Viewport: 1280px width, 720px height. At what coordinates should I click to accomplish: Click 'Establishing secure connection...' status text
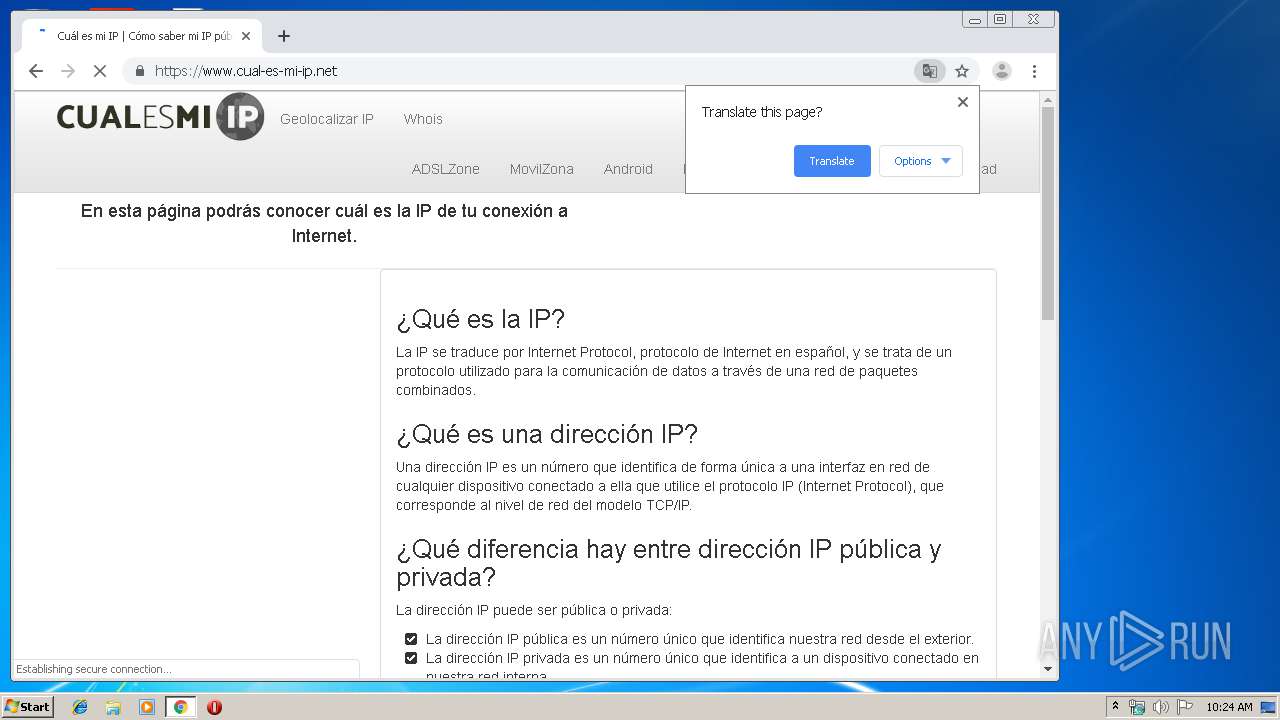pyautogui.click(x=94, y=669)
